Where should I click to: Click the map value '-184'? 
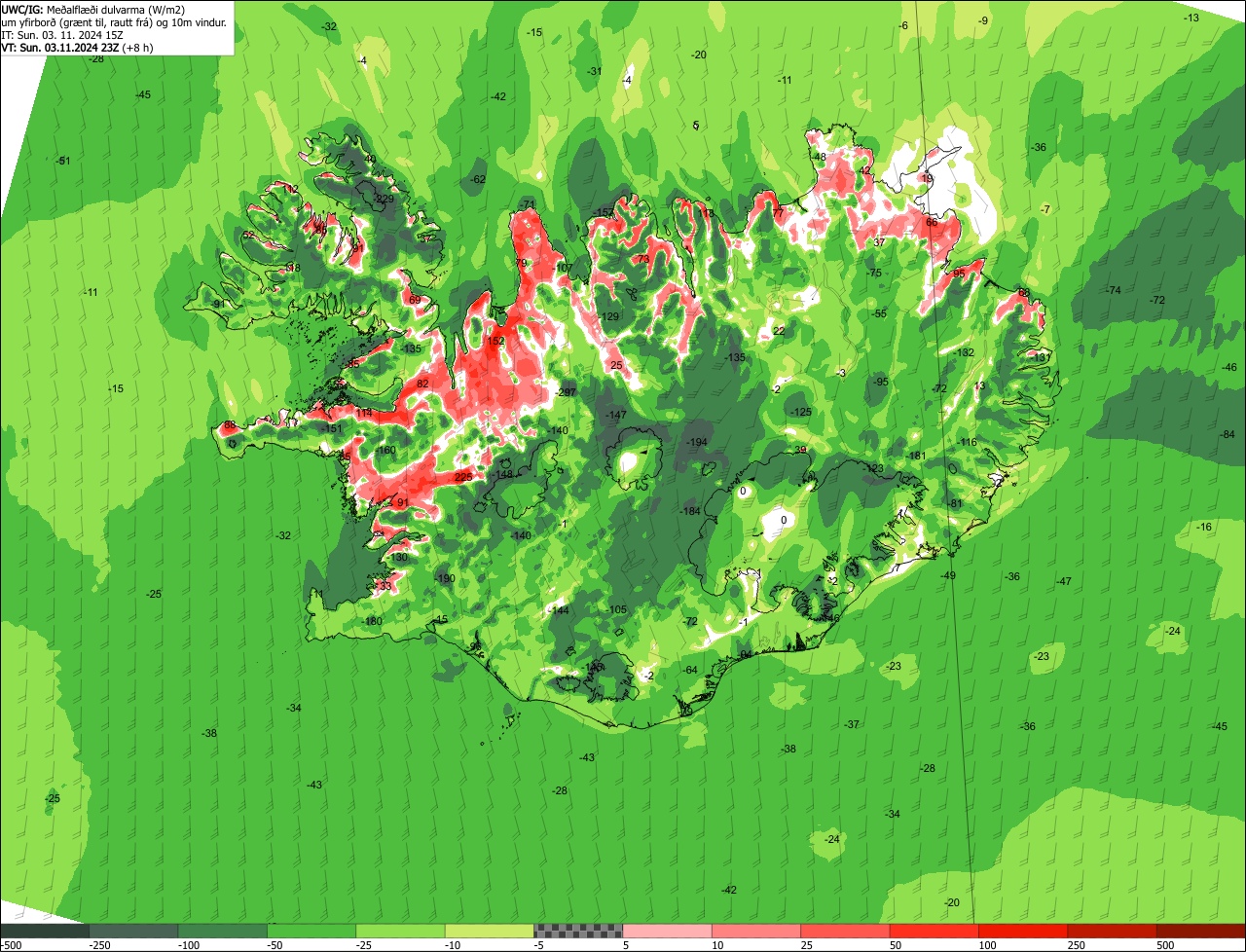tap(690, 511)
